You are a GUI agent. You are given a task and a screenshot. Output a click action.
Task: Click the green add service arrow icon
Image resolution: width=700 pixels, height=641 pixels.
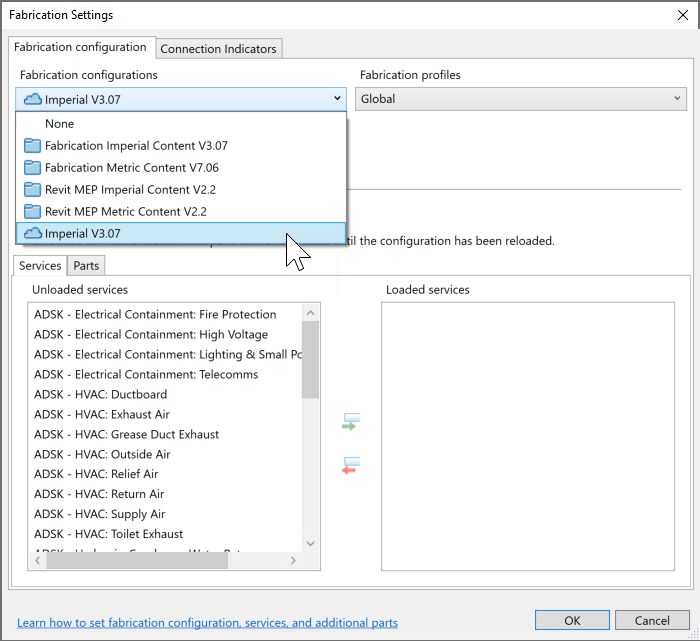click(350, 422)
